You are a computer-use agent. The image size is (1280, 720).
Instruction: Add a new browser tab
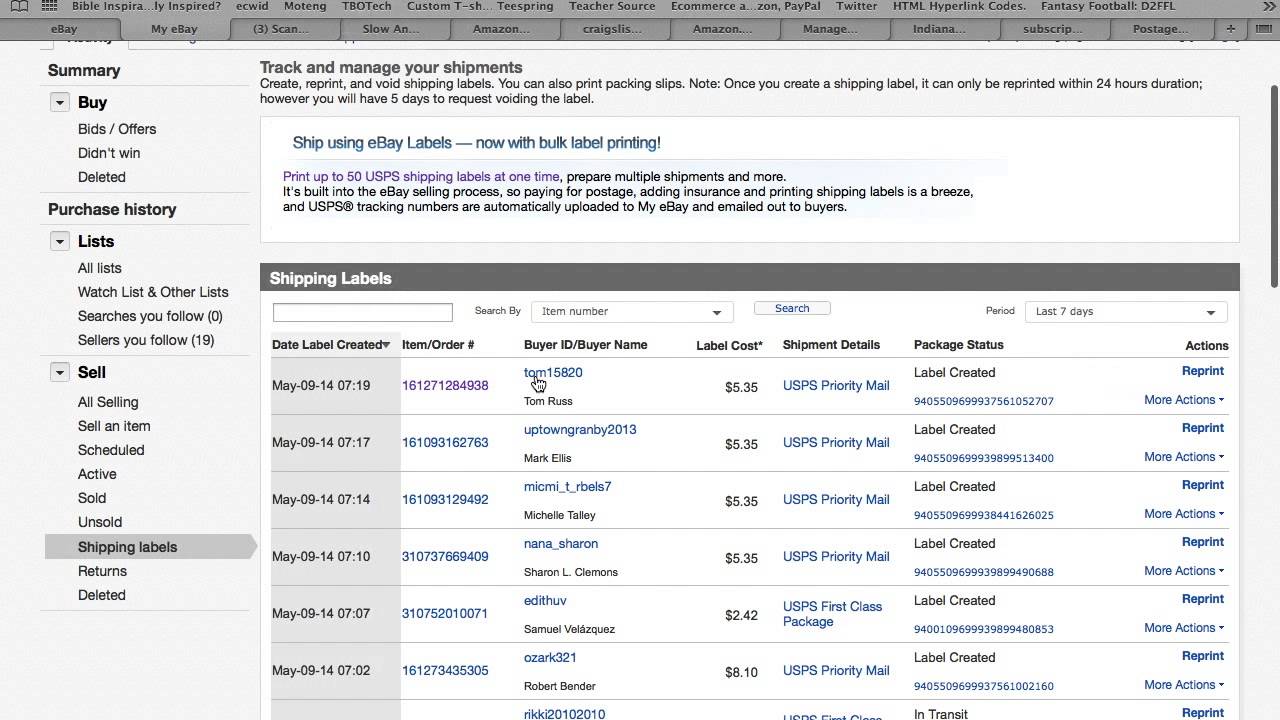pyautogui.click(x=1232, y=29)
